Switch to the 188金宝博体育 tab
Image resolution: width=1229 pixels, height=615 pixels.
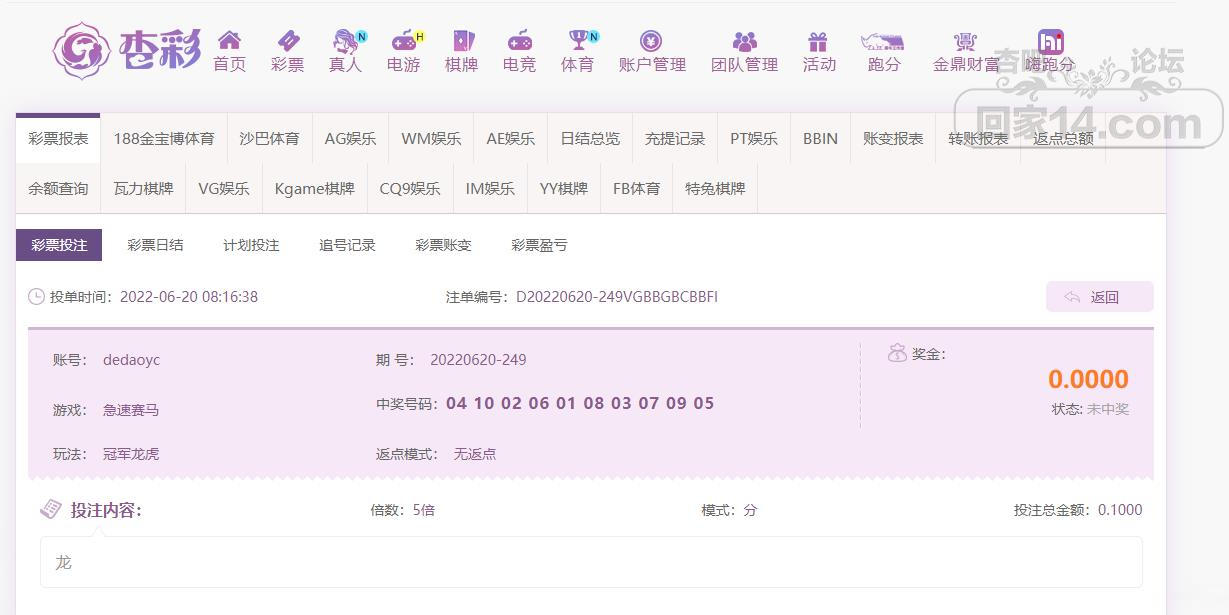pos(164,139)
